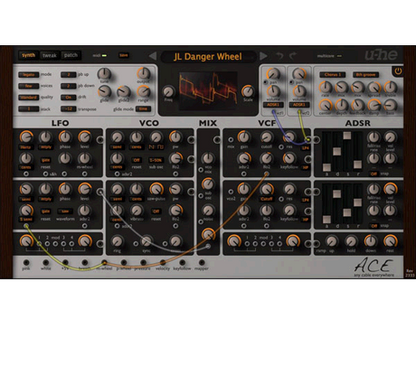Click LFO1 level knob
Screen dimensions: 416x376
pyautogui.click(x=84, y=137)
